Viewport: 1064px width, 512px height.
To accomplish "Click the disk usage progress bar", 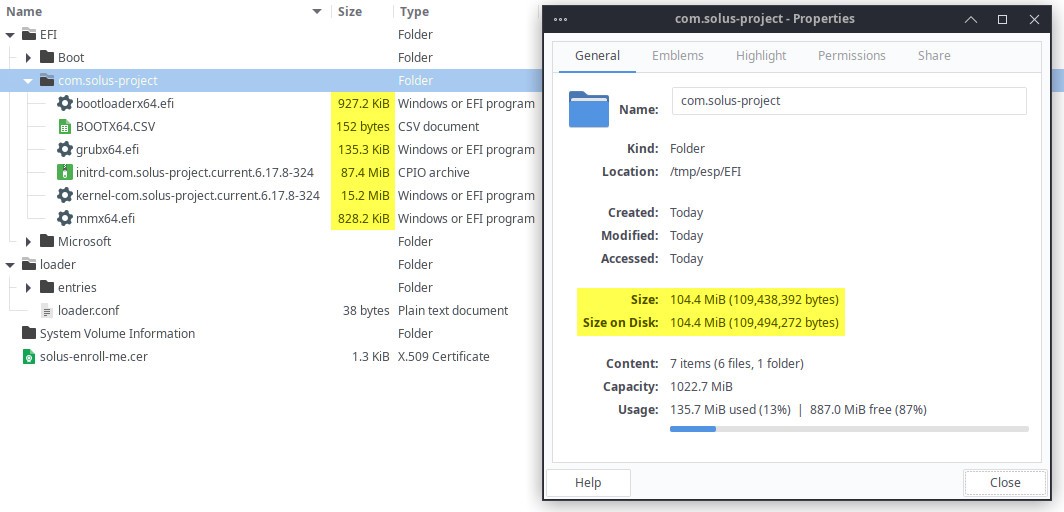I will point(849,429).
